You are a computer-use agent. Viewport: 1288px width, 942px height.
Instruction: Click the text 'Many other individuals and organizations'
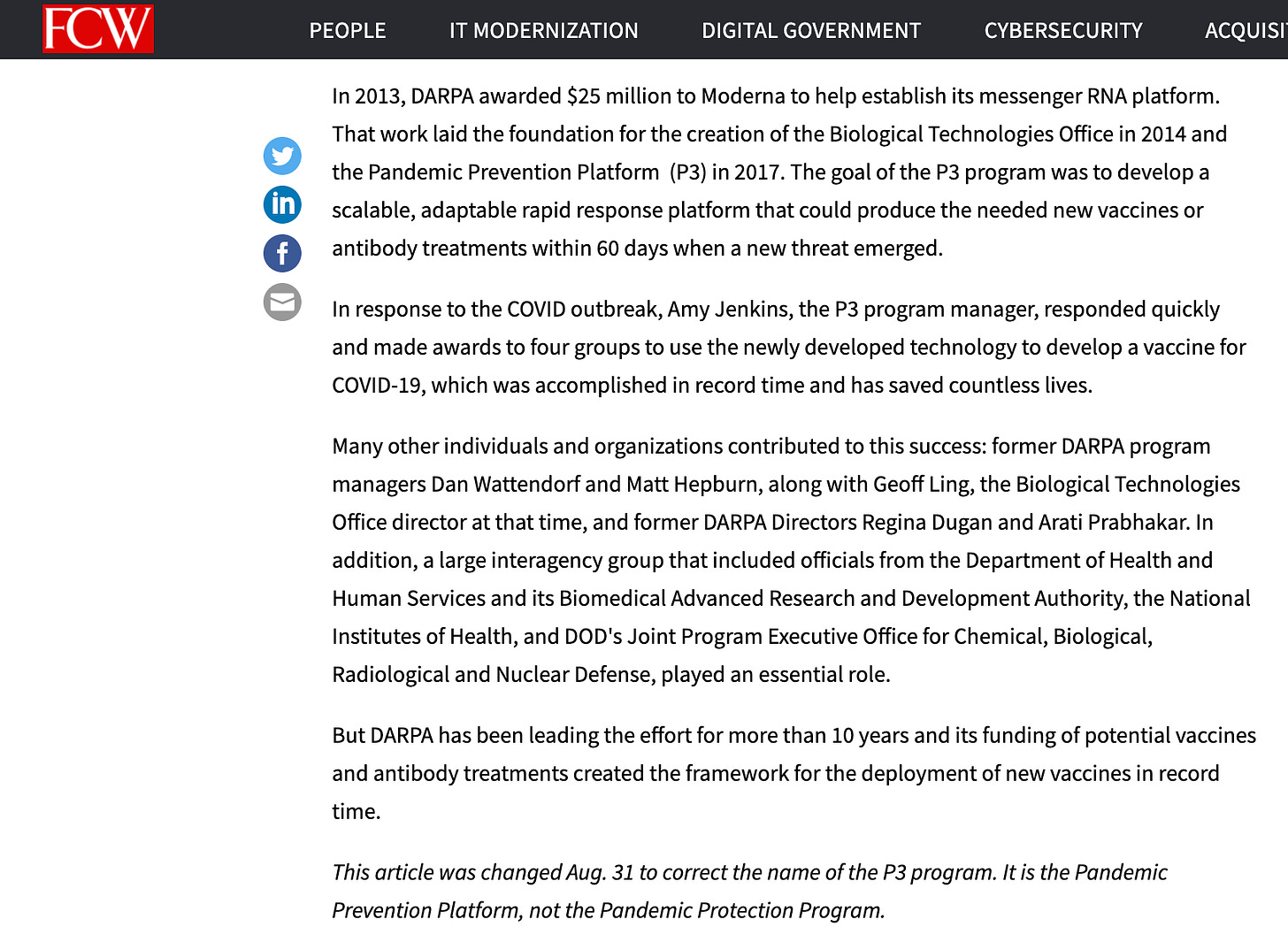527,446
